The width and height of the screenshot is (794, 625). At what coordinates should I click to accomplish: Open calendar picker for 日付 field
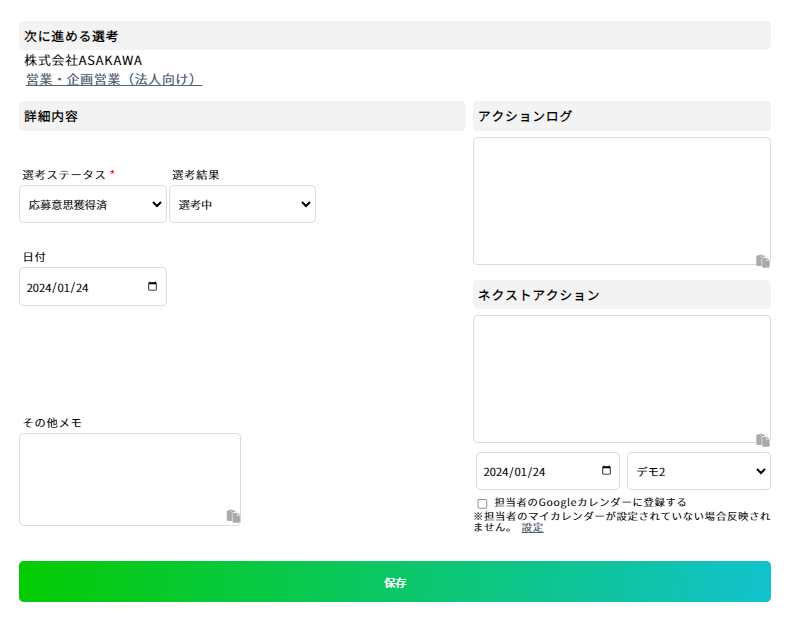tap(152, 287)
